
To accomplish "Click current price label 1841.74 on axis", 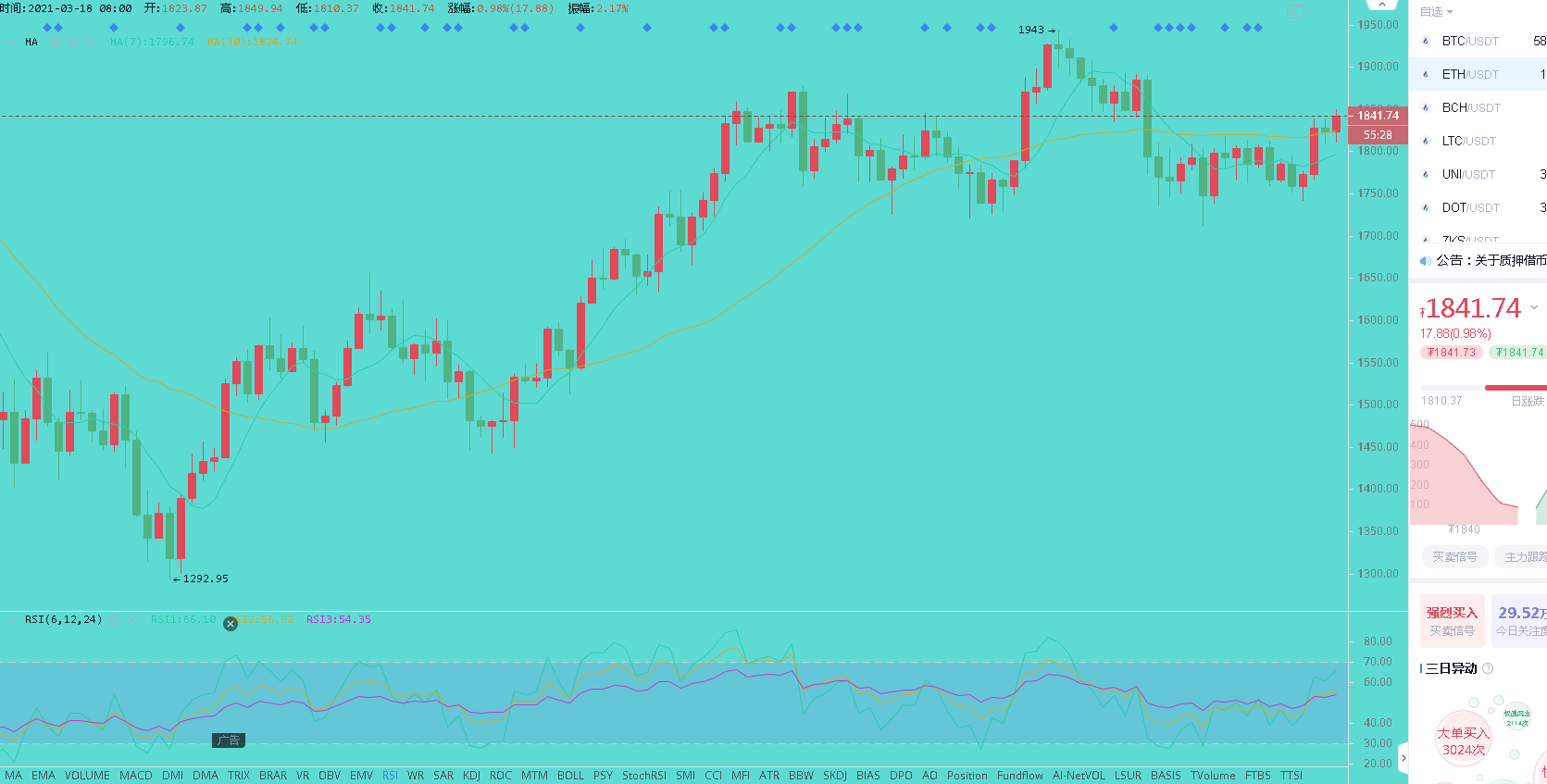I will click(x=1378, y=116).
